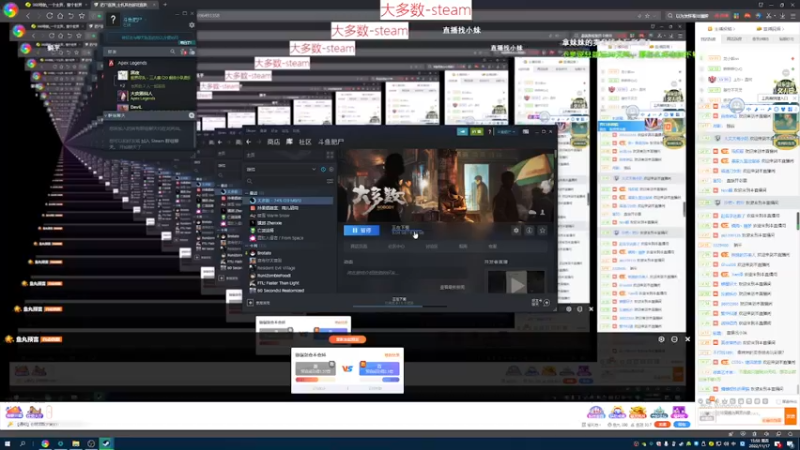Click the activity post input field in Steam
The width and height of the screenshot is (800, 450).
click(405, 273)
